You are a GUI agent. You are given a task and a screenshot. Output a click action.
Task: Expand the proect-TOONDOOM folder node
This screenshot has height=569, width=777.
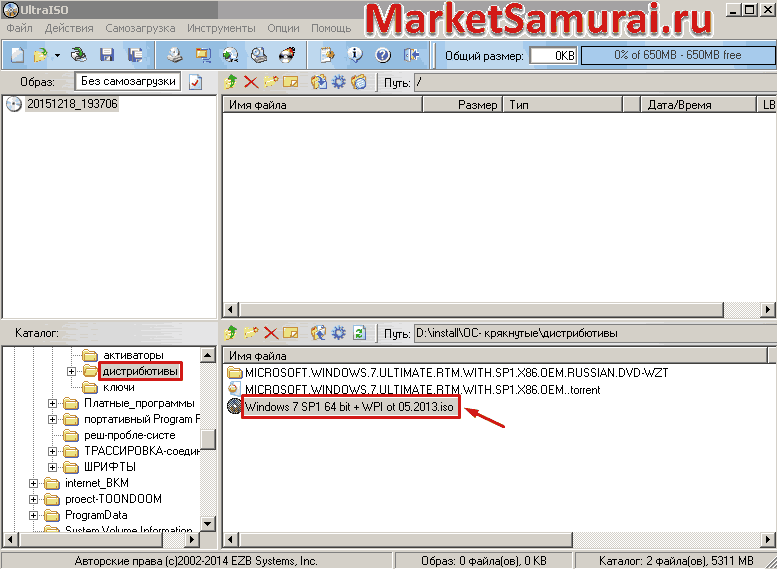tap(33, 499)
